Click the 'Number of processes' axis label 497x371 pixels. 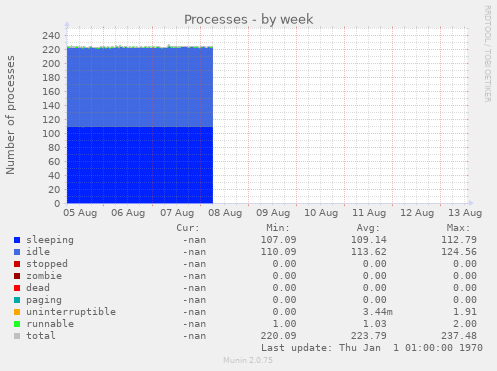coord(10,115)
